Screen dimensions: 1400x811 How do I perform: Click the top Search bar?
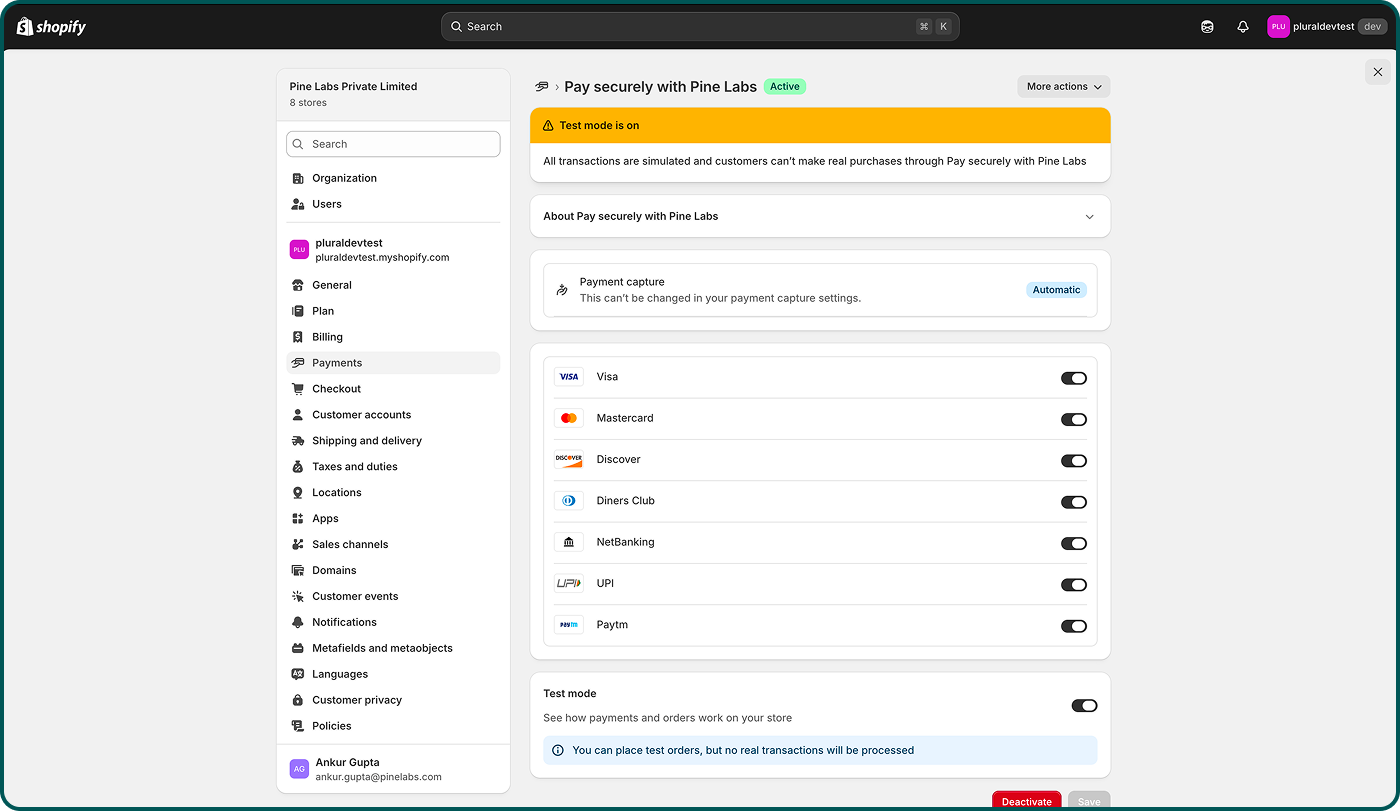(700, 27)
